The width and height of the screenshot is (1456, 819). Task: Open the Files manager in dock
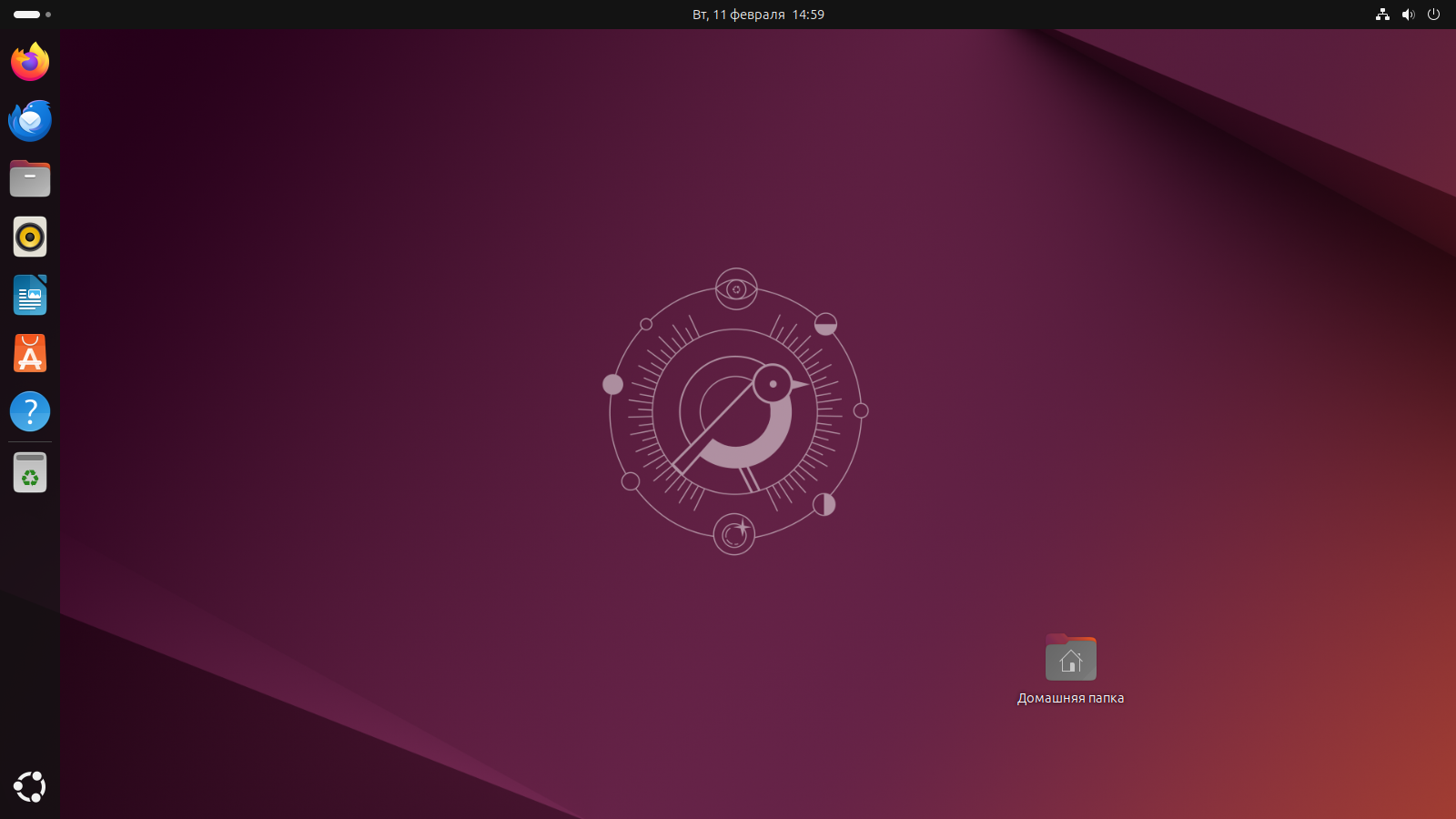(30, 178)
